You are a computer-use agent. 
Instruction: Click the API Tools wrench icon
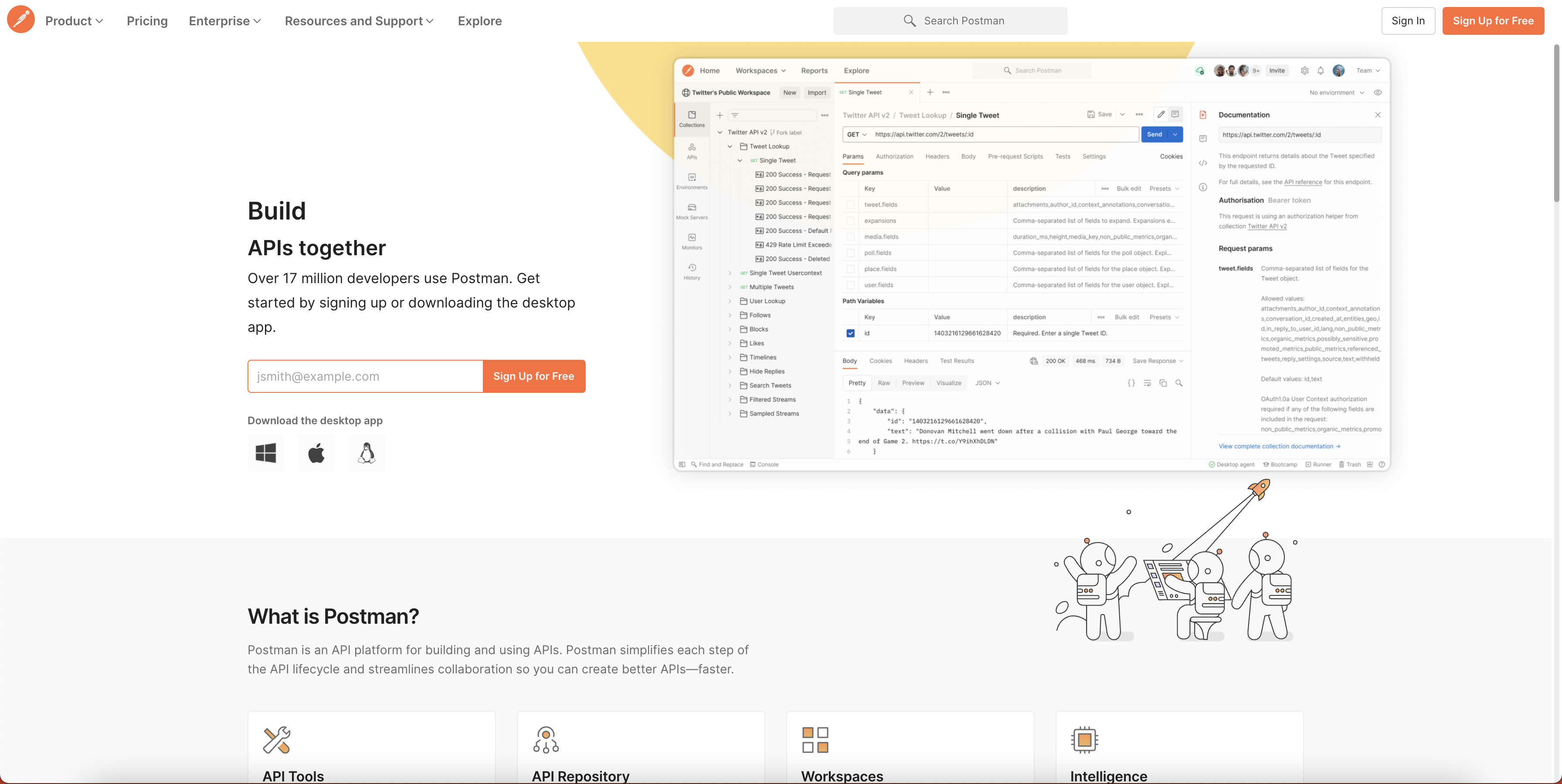[276, 740]
